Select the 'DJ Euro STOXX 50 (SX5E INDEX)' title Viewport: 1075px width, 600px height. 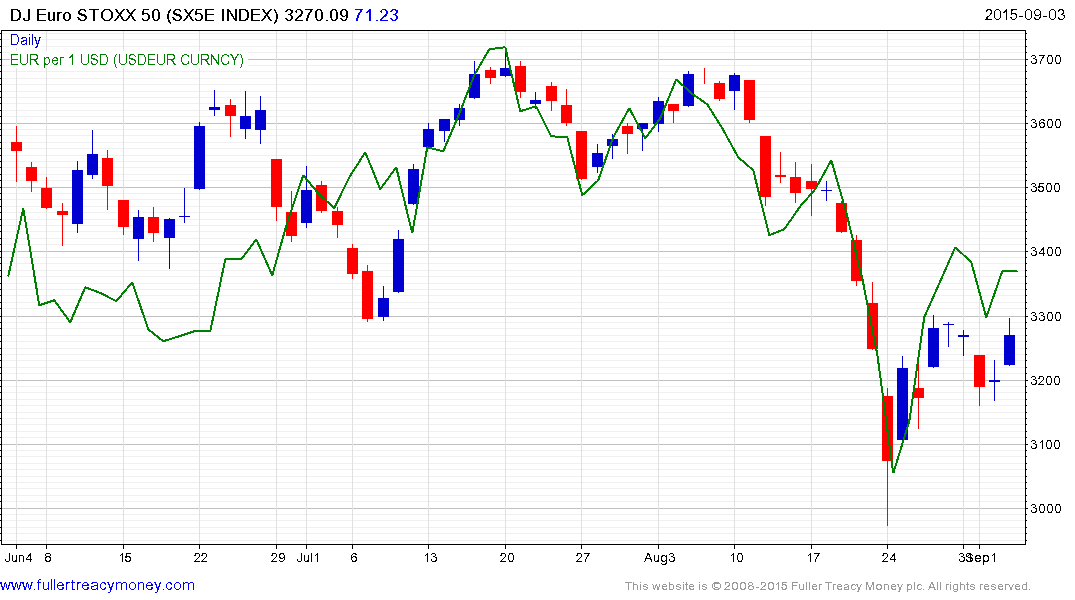pyautogui.click(x=145, y=15)
